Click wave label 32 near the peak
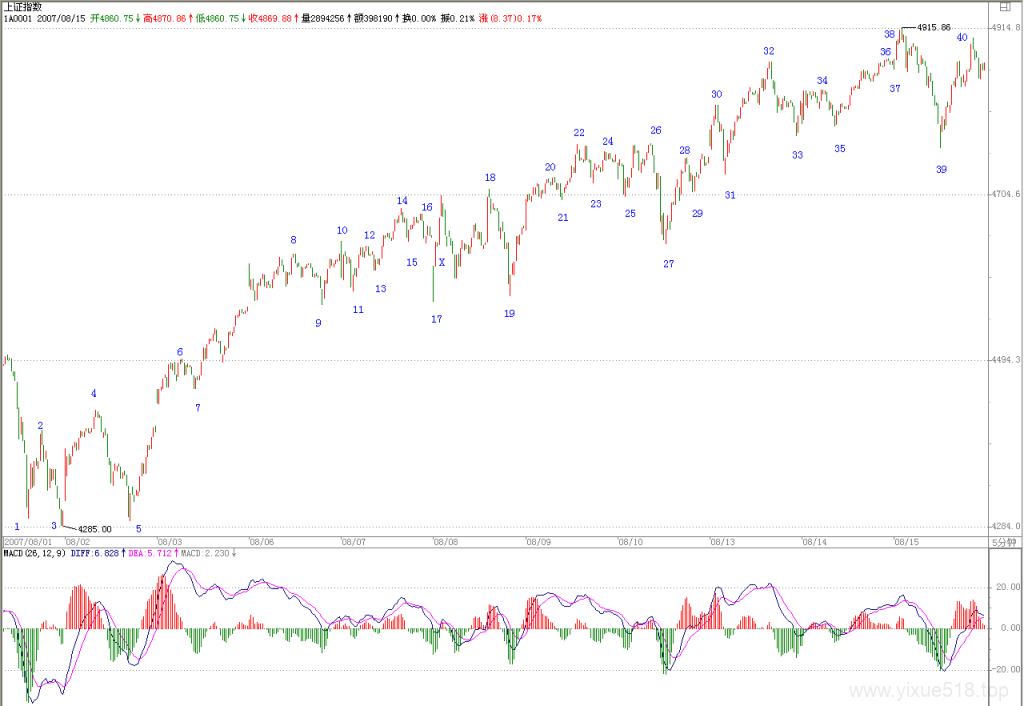The image size is (1024, 706). (x=769, y=51)
